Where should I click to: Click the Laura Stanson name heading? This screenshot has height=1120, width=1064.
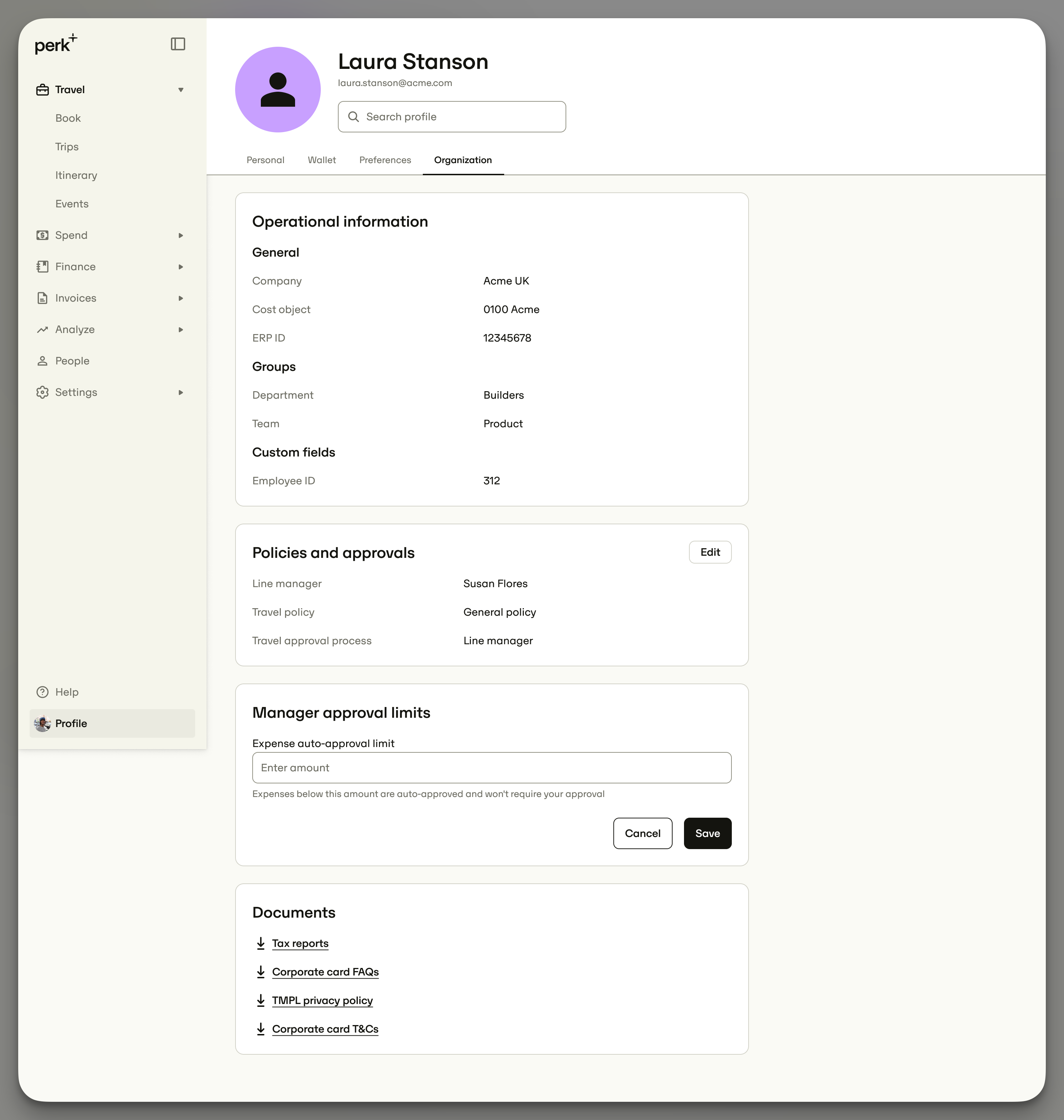(413, 61)
